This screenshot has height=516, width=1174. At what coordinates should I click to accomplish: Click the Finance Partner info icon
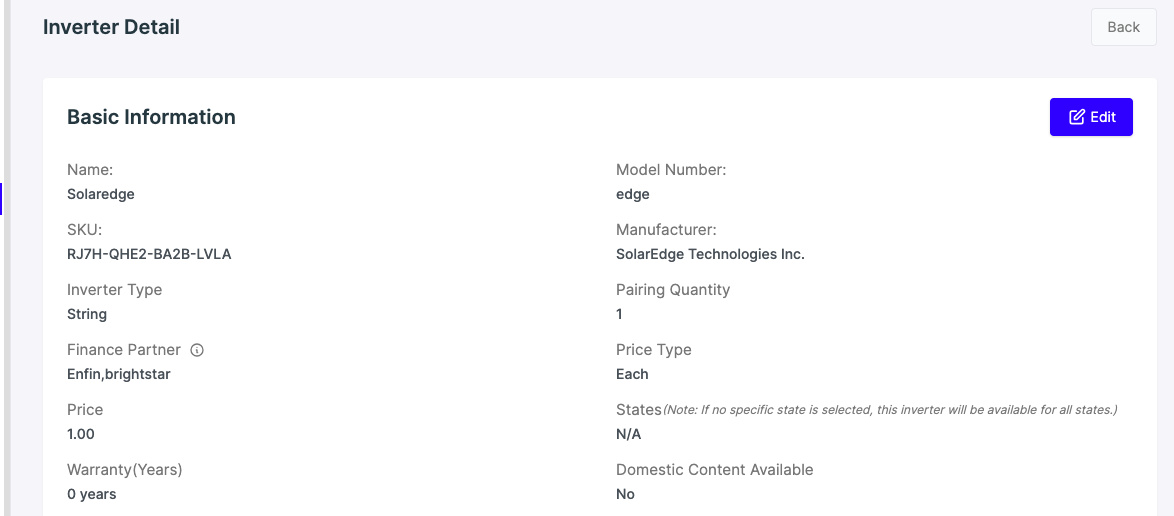(x=197, y=350)
